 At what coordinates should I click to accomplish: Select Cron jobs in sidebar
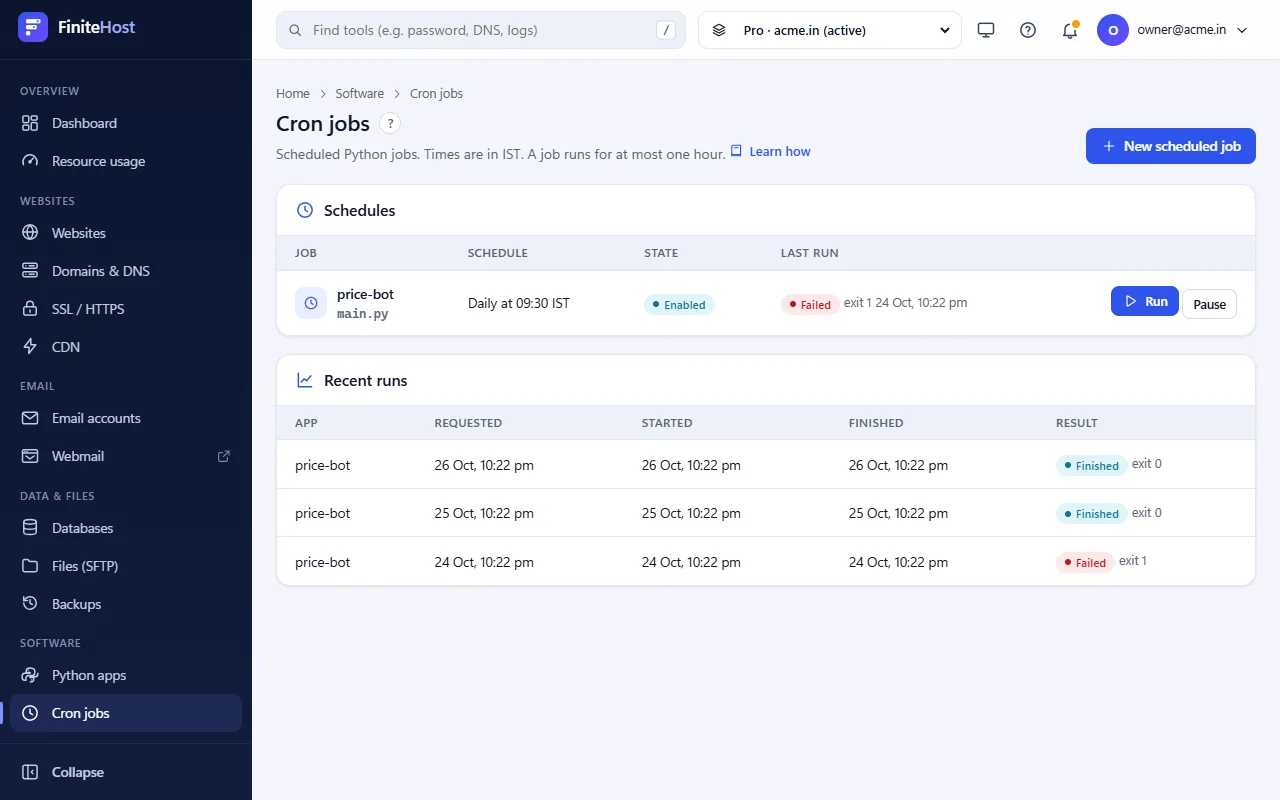click(126, 713)
